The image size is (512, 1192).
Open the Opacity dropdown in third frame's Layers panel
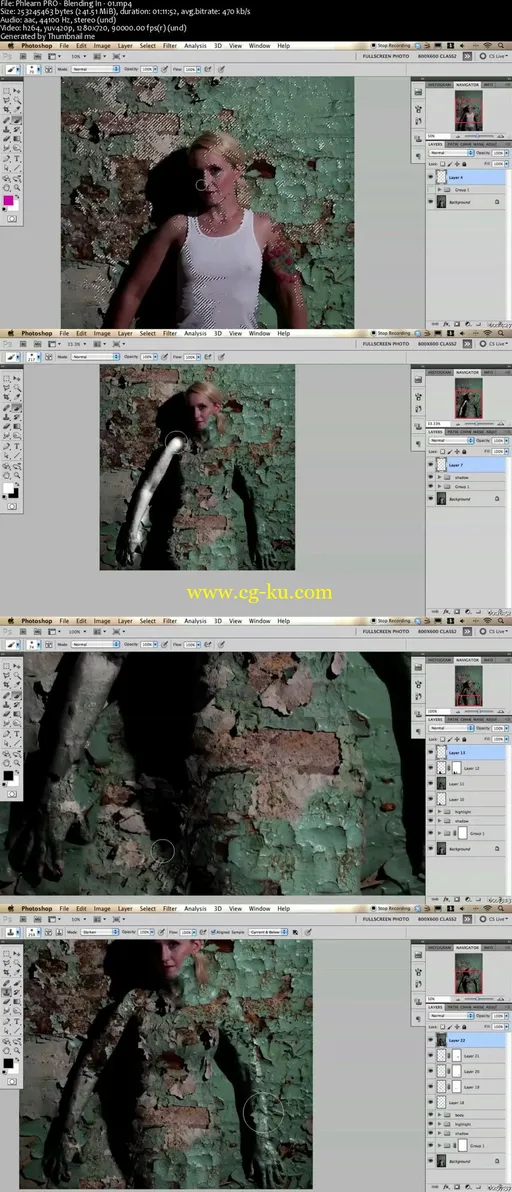pos(506,728)
